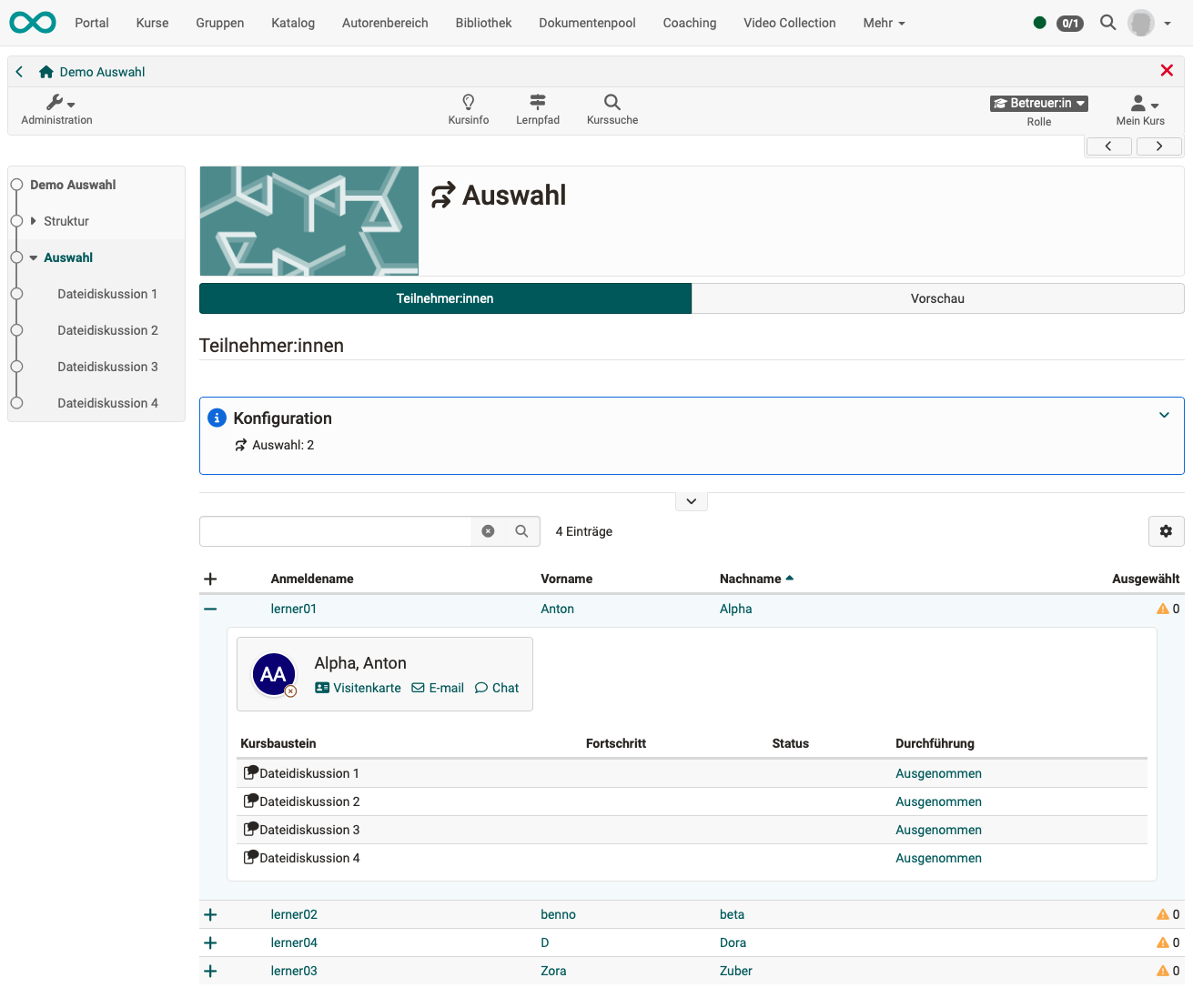Click into the participant search field
This screenshot has height=1008, width=1193.
(x=335, y=531)
